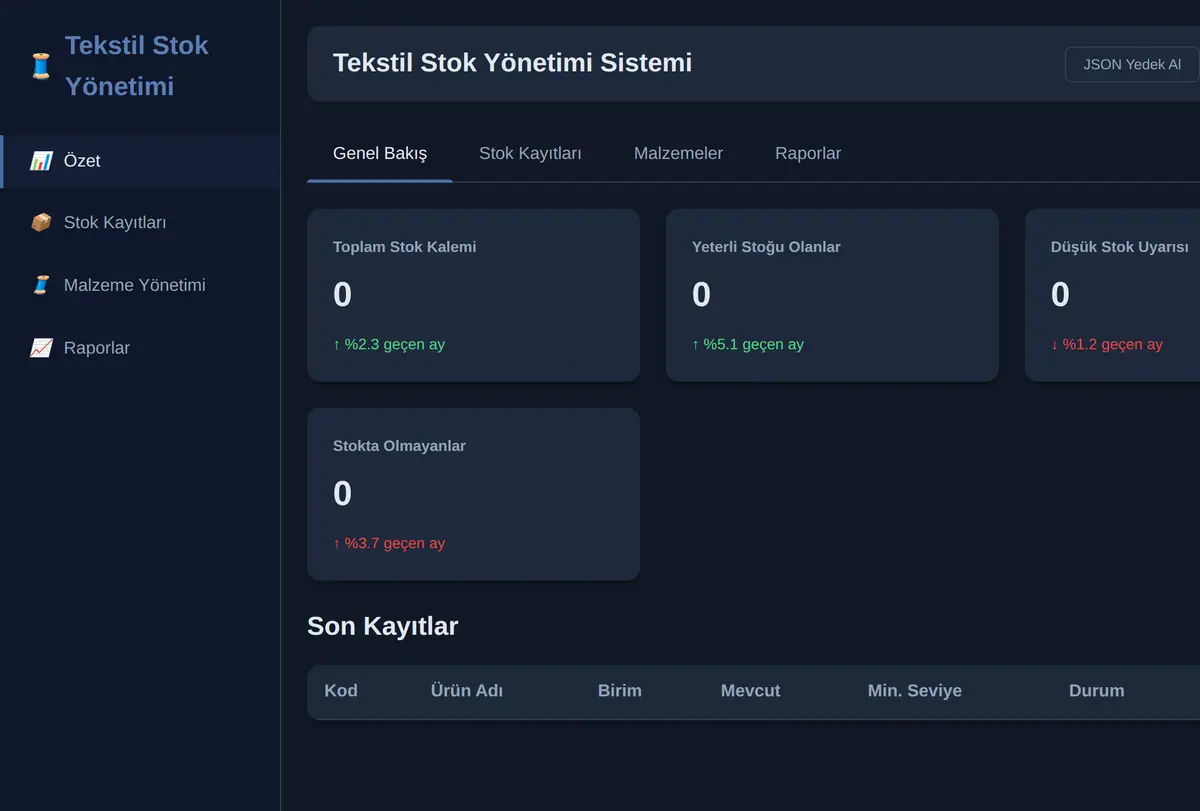This screenshot has width=1200, height=811.
Task: Click the Yeterli Stoğu Olanlar card label
Action: (x=766, y=247)
